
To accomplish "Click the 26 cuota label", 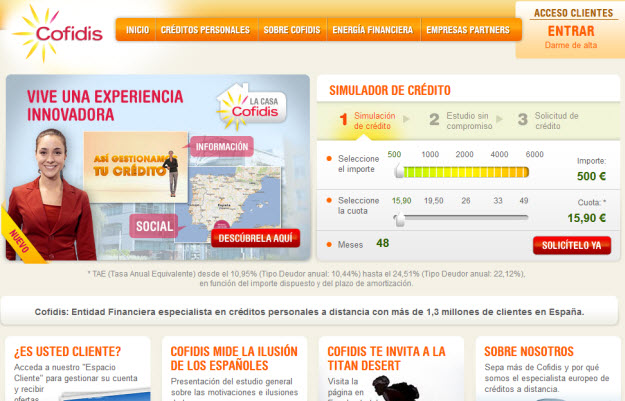I will point(466,201).
